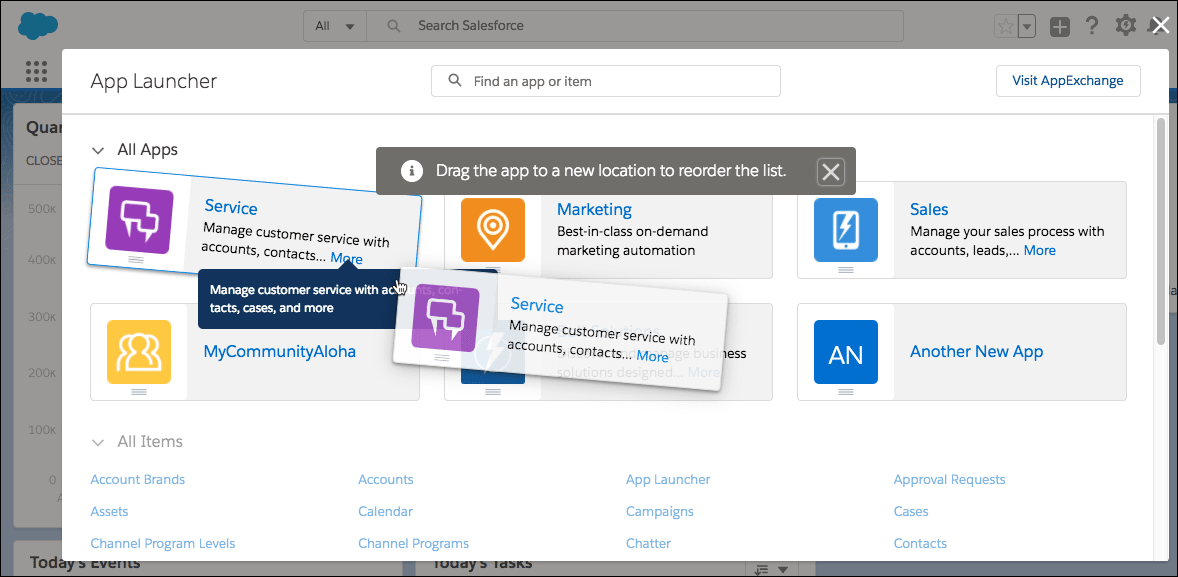
Task: Click the magnifier icon in app search
Action: click(455, 80)
